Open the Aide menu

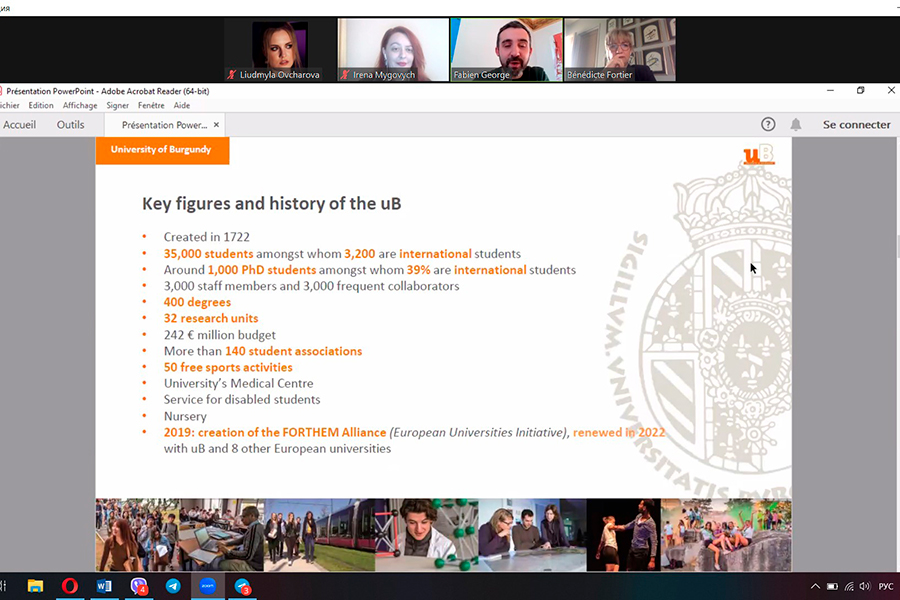(182, 106)
